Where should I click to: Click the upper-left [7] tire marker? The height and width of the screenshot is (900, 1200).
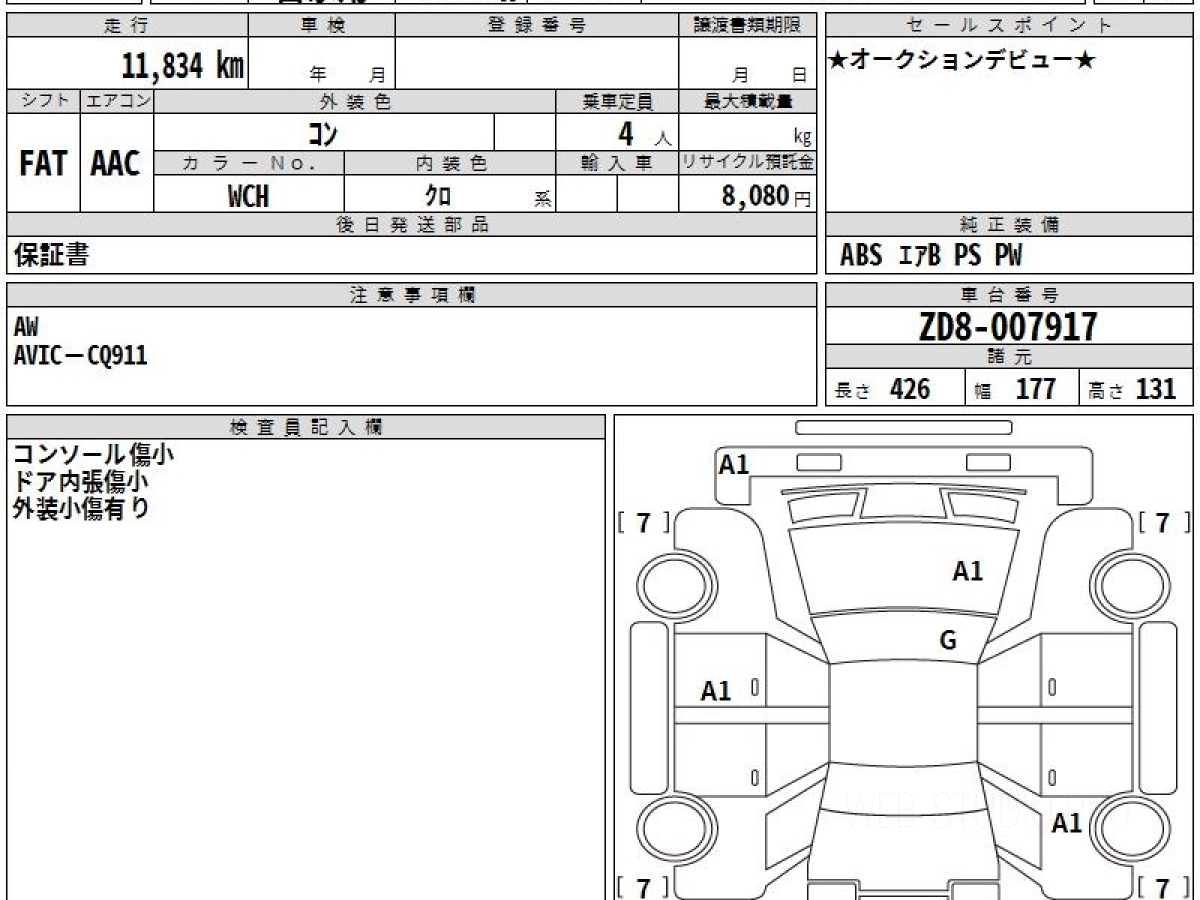[644, 522]
